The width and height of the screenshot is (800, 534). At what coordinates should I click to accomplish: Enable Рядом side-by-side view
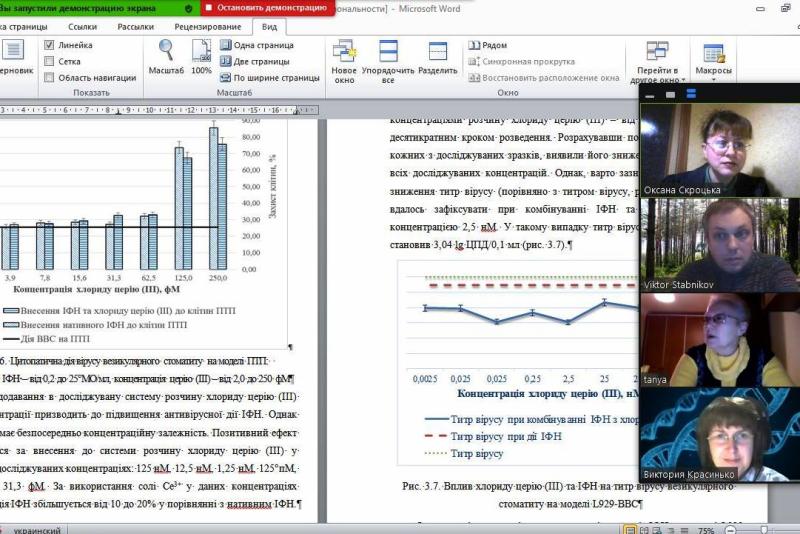[x=488, y=45]
